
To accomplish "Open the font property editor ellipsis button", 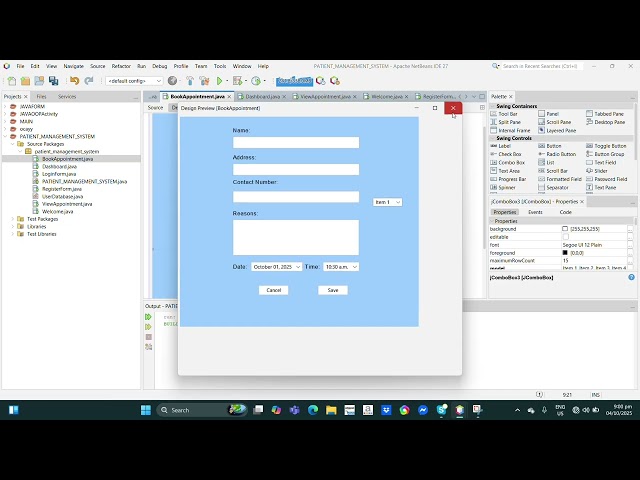I will pyautogui.click(x=631, y=245).
